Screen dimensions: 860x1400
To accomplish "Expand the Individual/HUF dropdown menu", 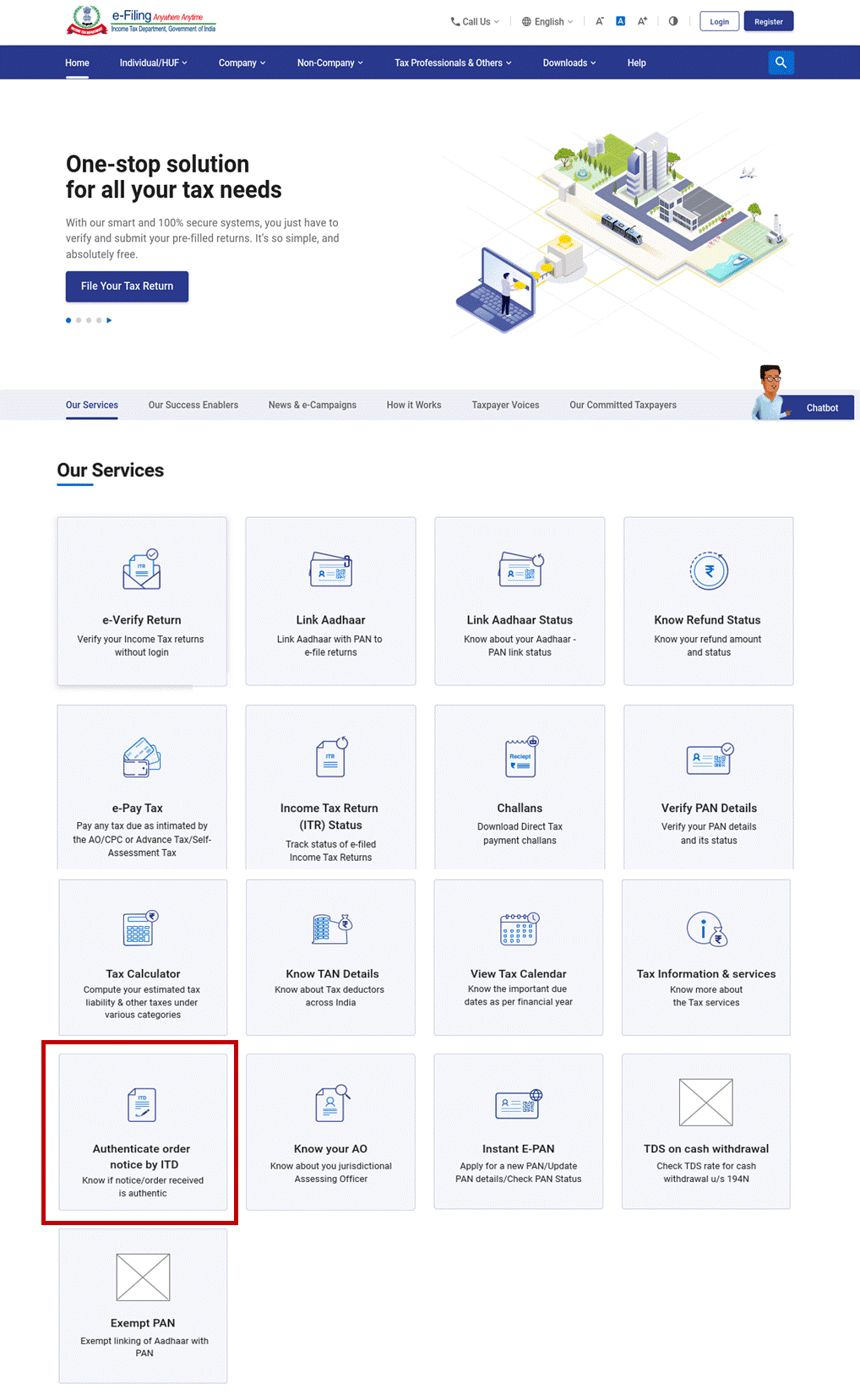I will point(153,63).
